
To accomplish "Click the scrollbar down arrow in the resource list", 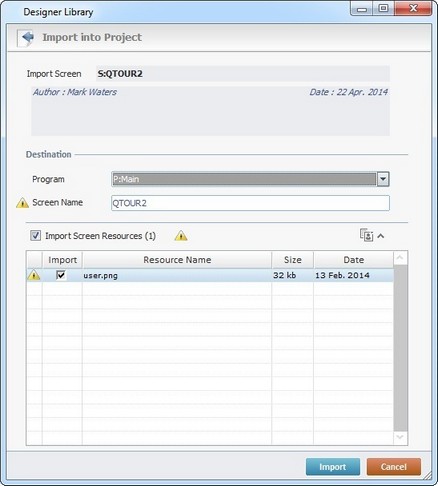I will [400, 437].
